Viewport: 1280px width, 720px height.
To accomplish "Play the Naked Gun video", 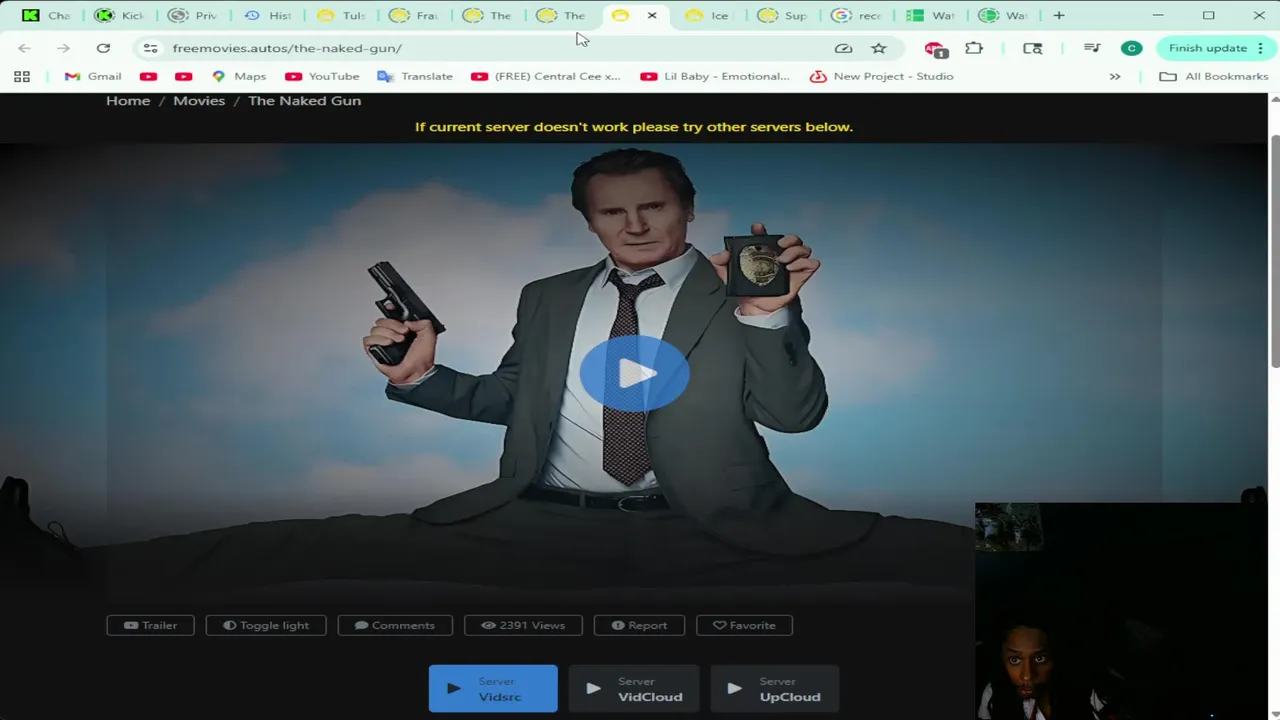I will (x=634, y=374).
